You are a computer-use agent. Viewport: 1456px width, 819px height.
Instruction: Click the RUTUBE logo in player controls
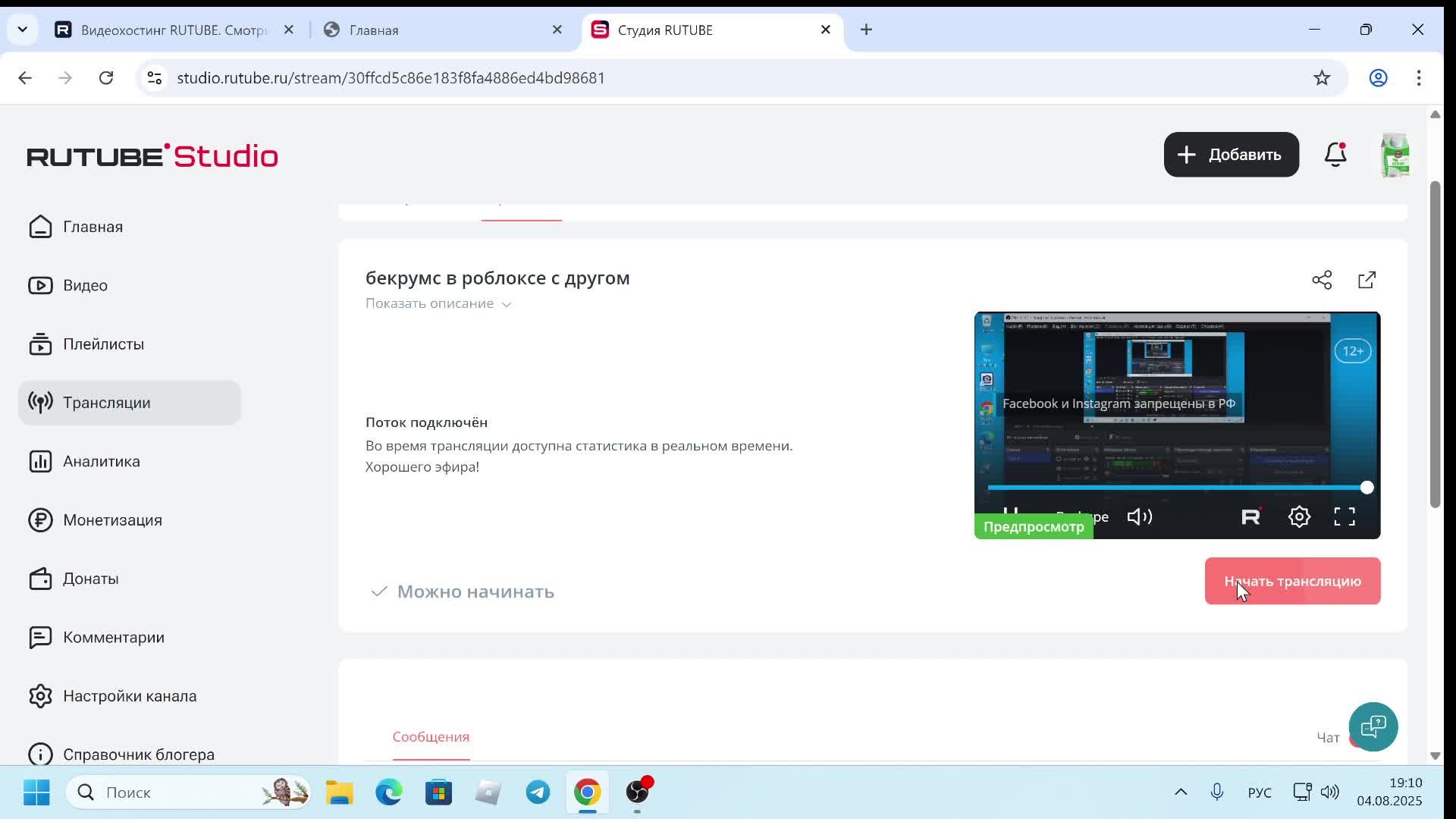pos(1250,517)
